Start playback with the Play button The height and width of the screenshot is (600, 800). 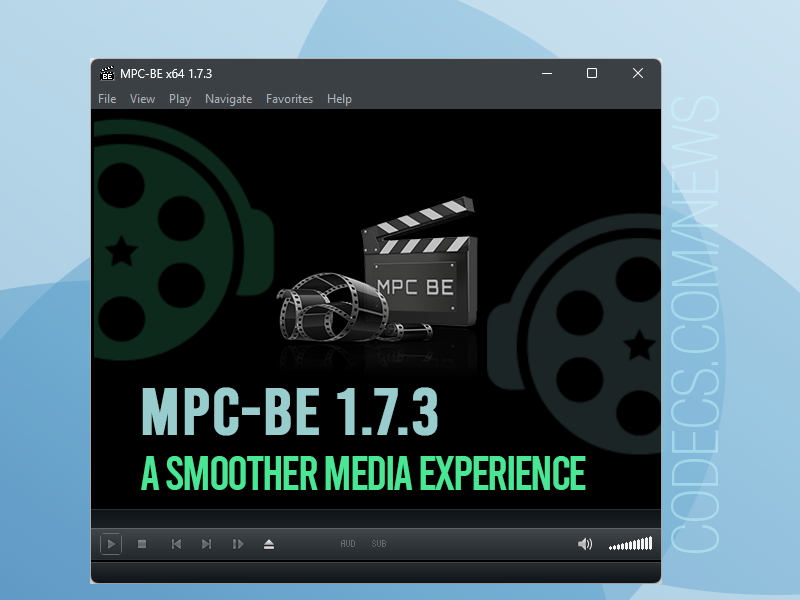pos(111,544)
